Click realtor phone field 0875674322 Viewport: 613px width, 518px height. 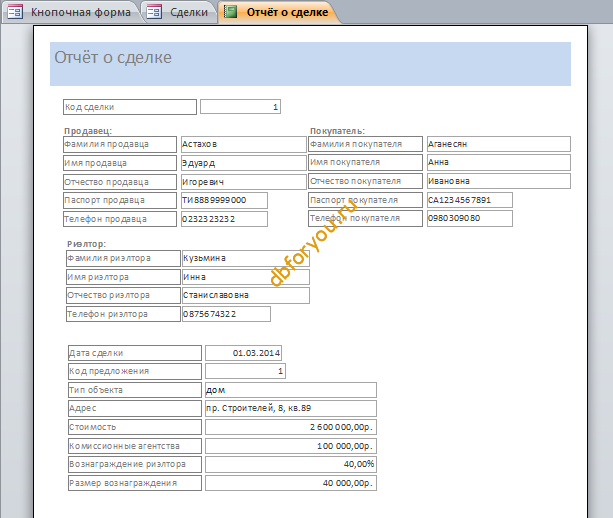click(x=226, y=314)
